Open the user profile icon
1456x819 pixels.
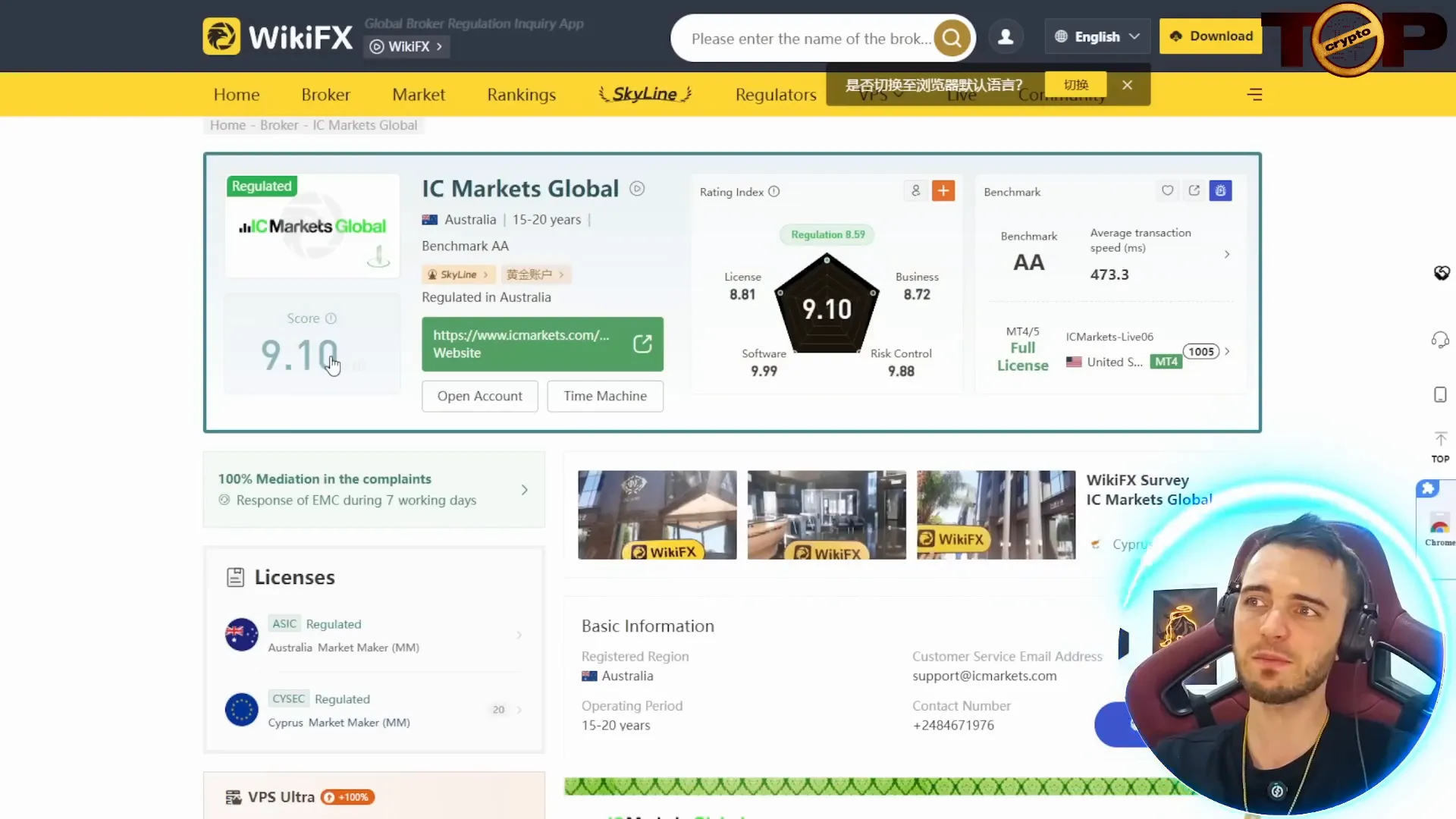click(x=1006, y=36)
